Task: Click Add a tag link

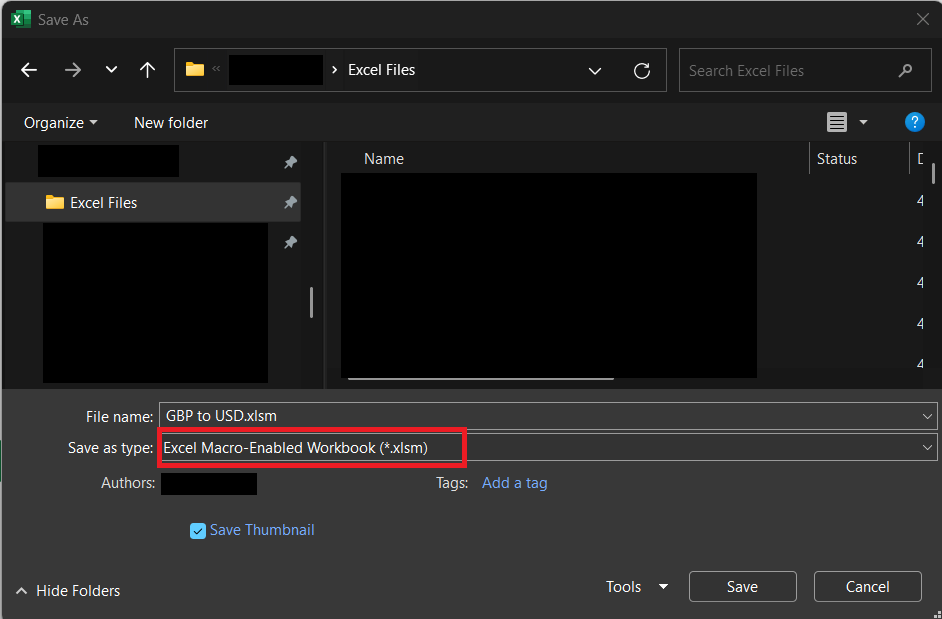Action: pyautogui.click(x=514, y=483)
